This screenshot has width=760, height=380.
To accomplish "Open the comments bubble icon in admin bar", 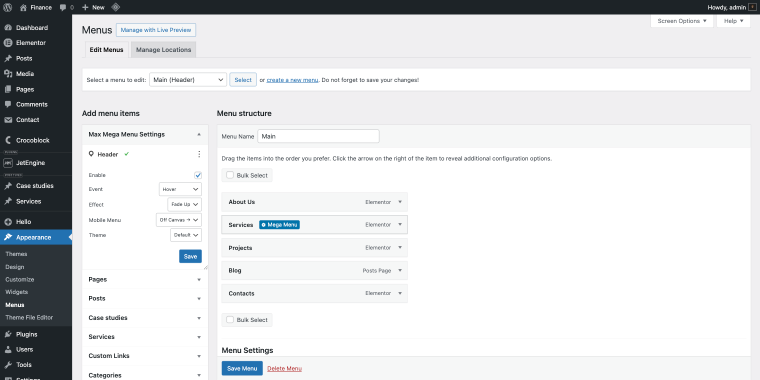I will point(63,7).
